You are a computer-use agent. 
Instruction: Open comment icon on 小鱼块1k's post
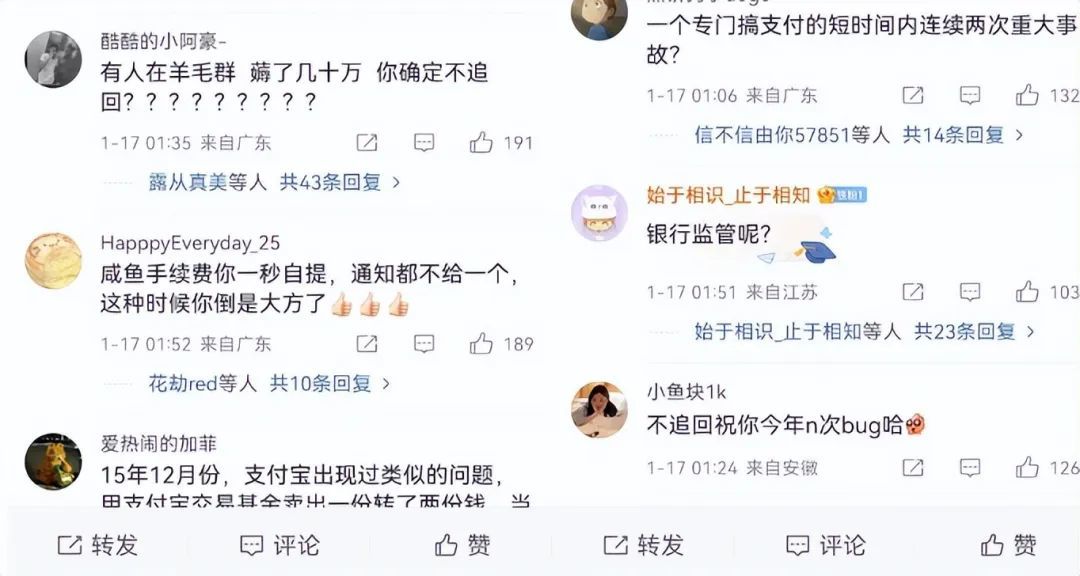click(x=970, y=468)
